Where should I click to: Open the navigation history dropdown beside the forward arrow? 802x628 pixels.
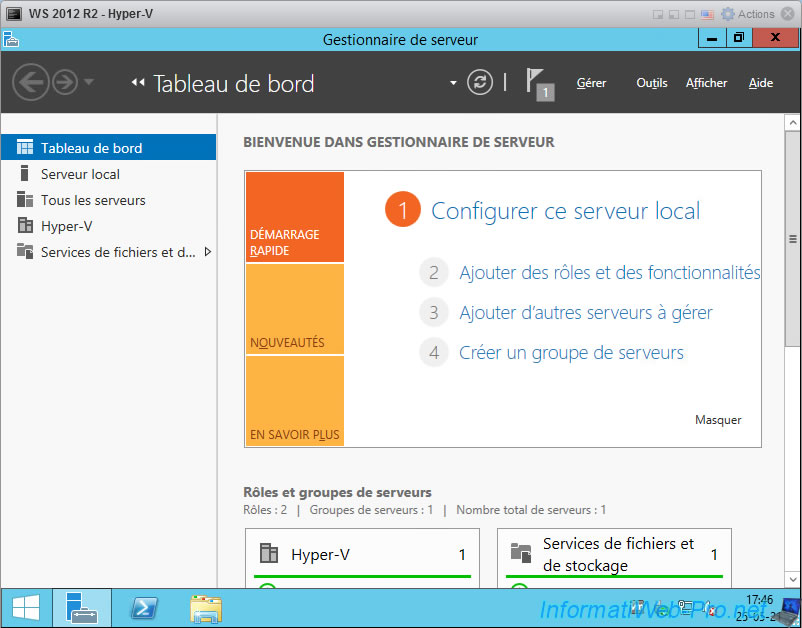click(88, 81)
